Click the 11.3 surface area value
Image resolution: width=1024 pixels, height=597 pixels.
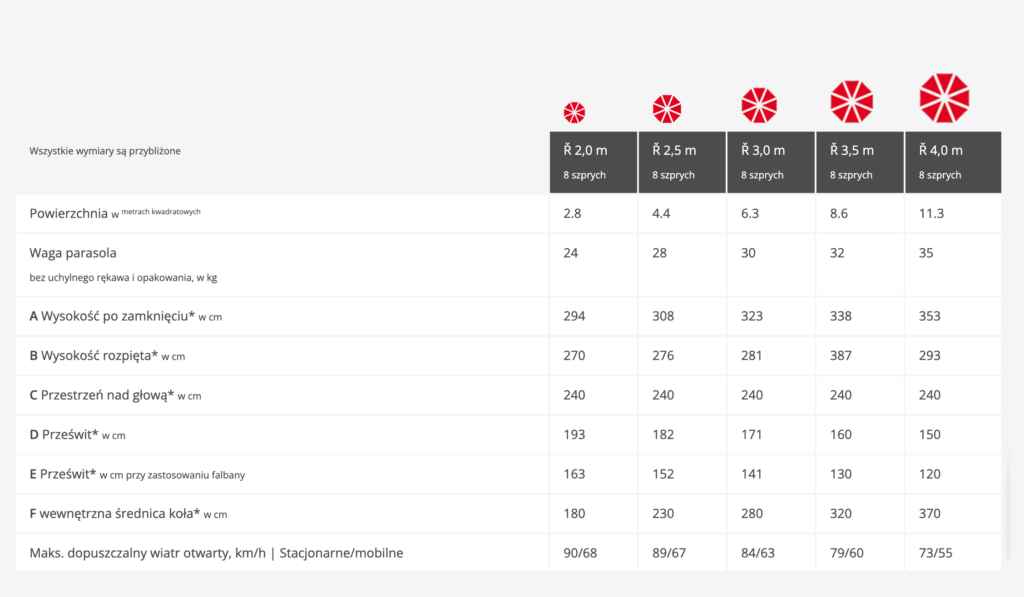click(x=932, y=213)
